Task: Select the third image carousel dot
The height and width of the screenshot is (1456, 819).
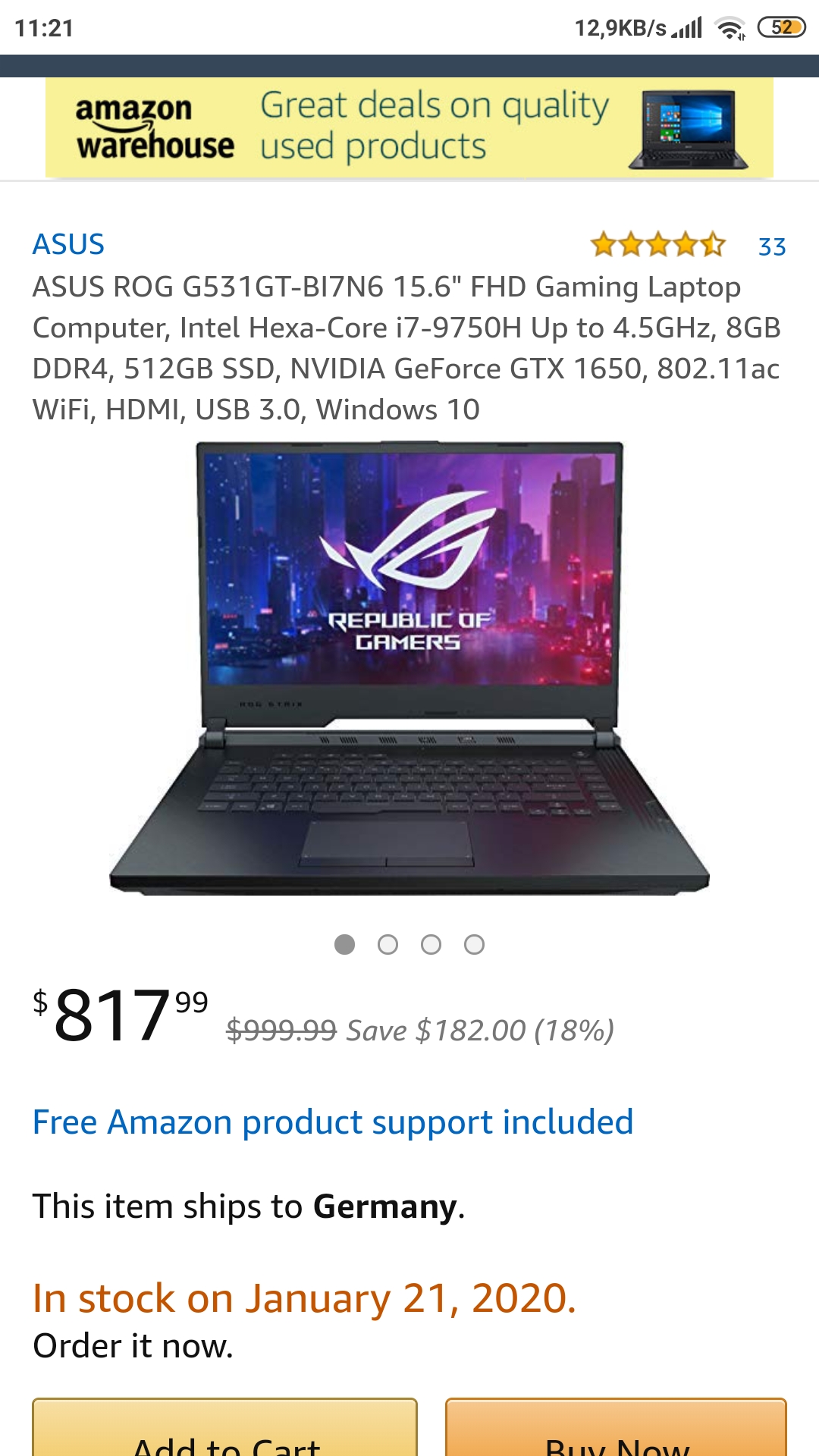Action: pyautogui.click(x=431, y=944)
